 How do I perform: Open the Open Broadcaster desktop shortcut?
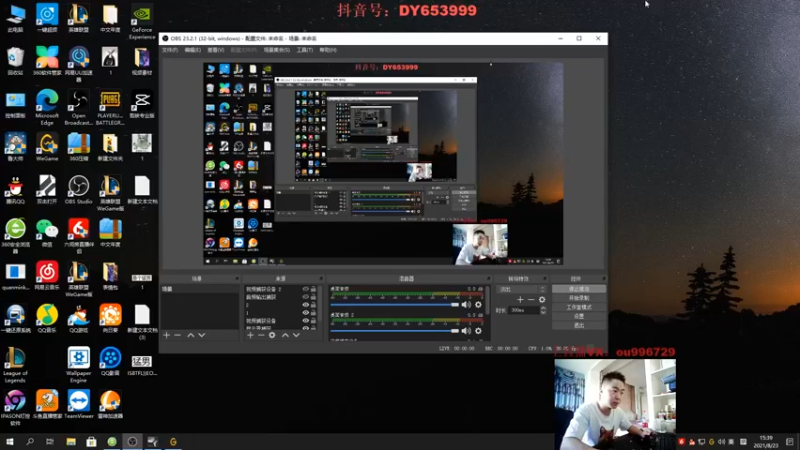coord(79,108)
